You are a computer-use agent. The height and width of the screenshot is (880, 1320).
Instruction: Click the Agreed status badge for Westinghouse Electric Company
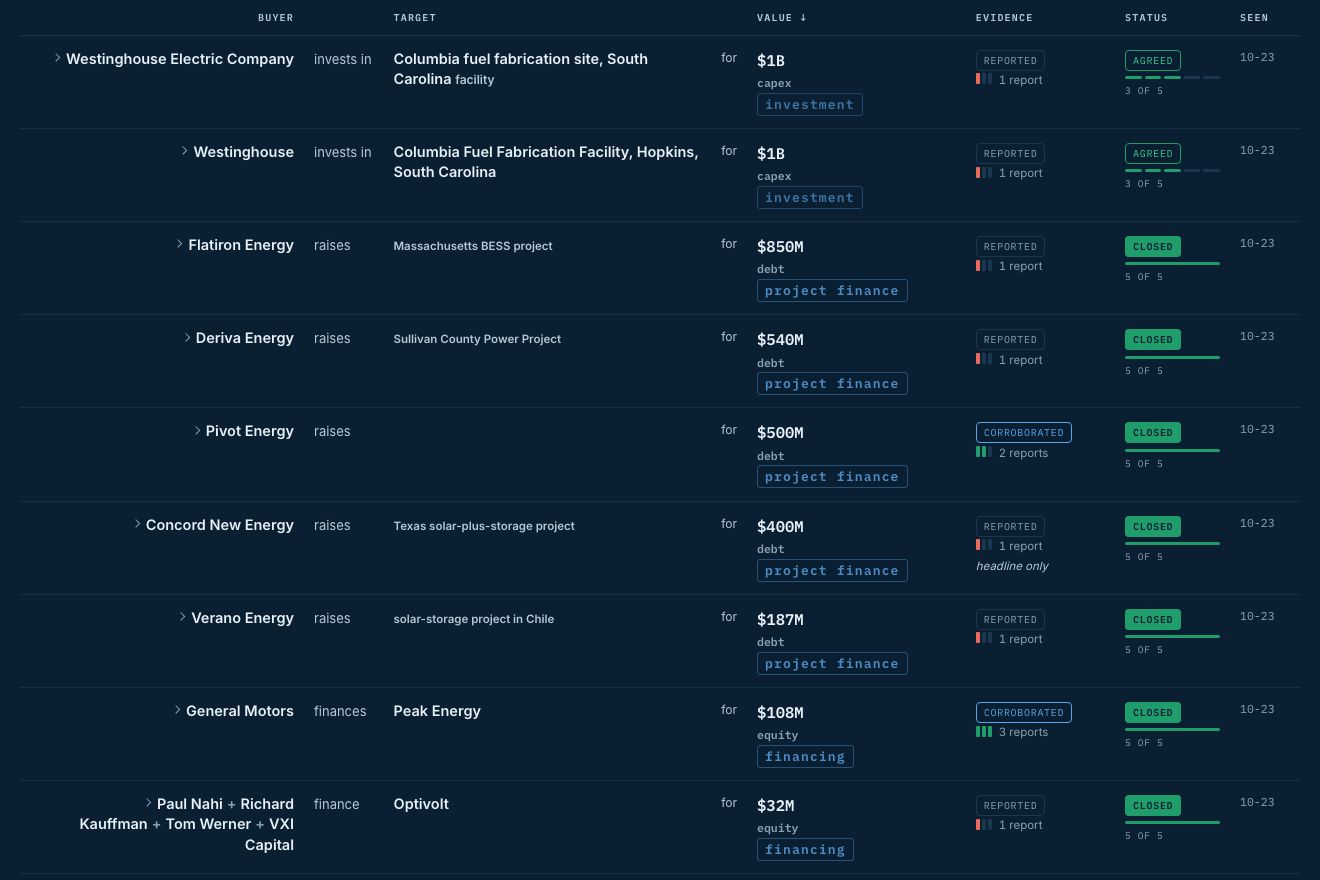click(1153, 61)
